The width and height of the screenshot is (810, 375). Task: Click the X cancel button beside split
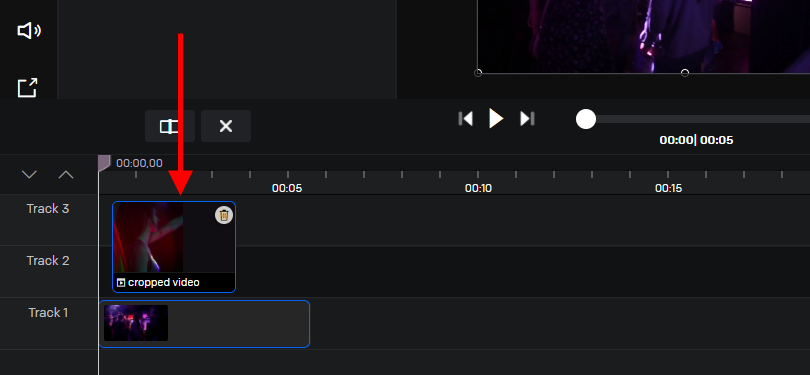(226, 126)
